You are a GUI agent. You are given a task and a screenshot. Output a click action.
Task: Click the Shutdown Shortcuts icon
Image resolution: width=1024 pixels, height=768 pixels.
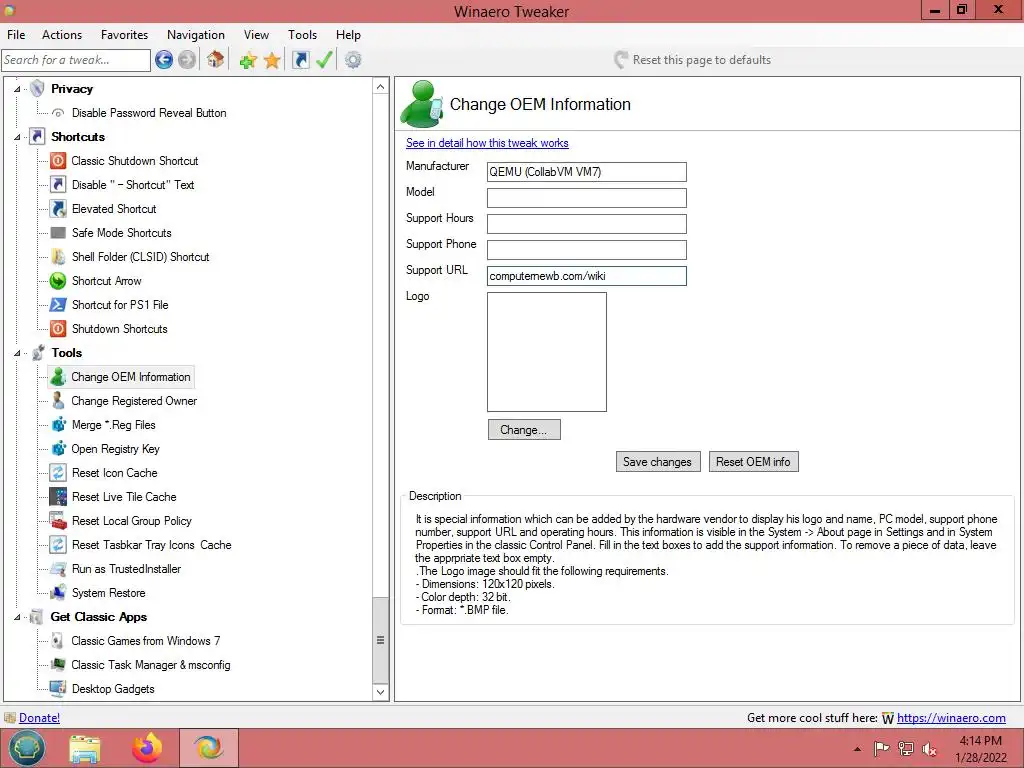[58, 328]
